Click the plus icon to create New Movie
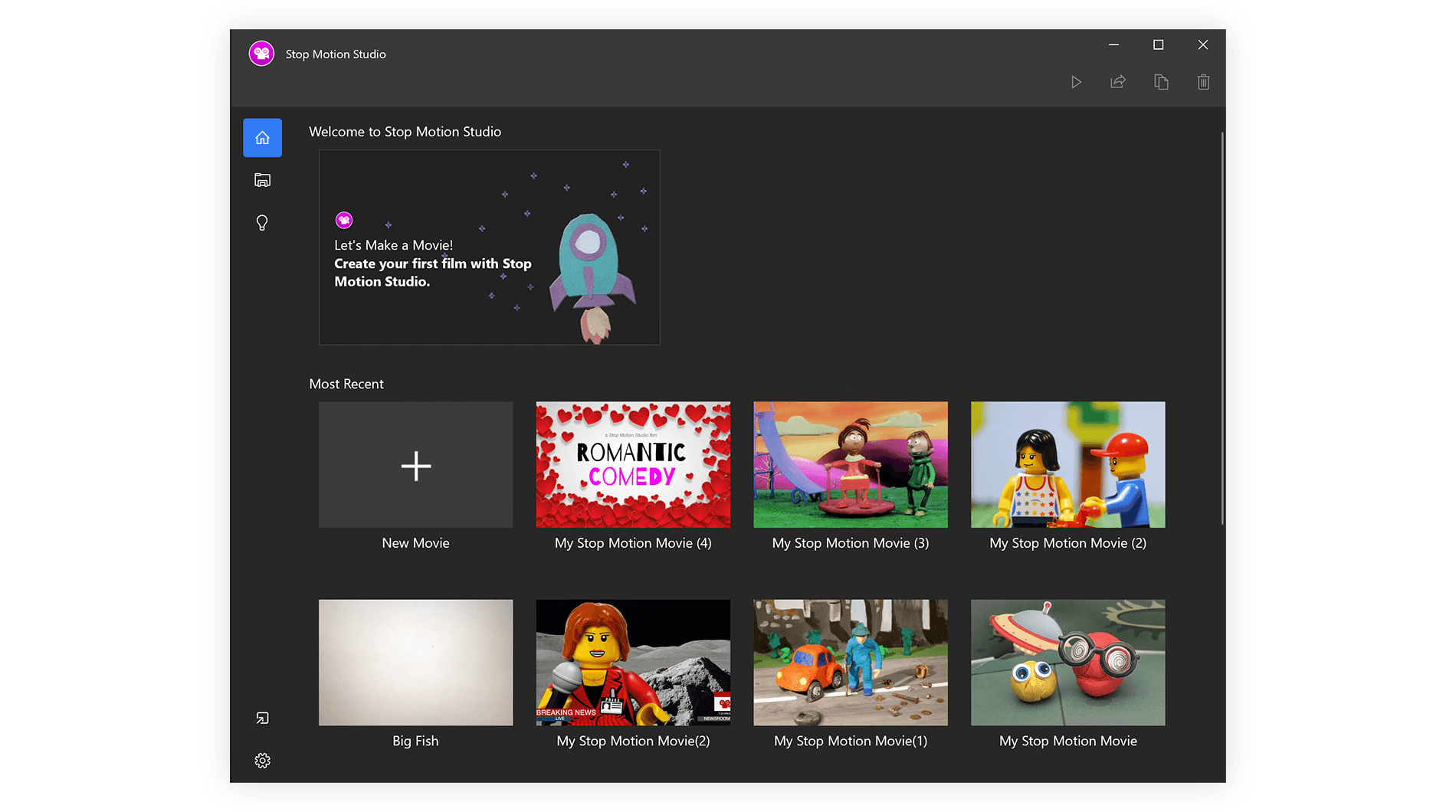This screenshot has width=1456, height=812. (x=416, y=465)
